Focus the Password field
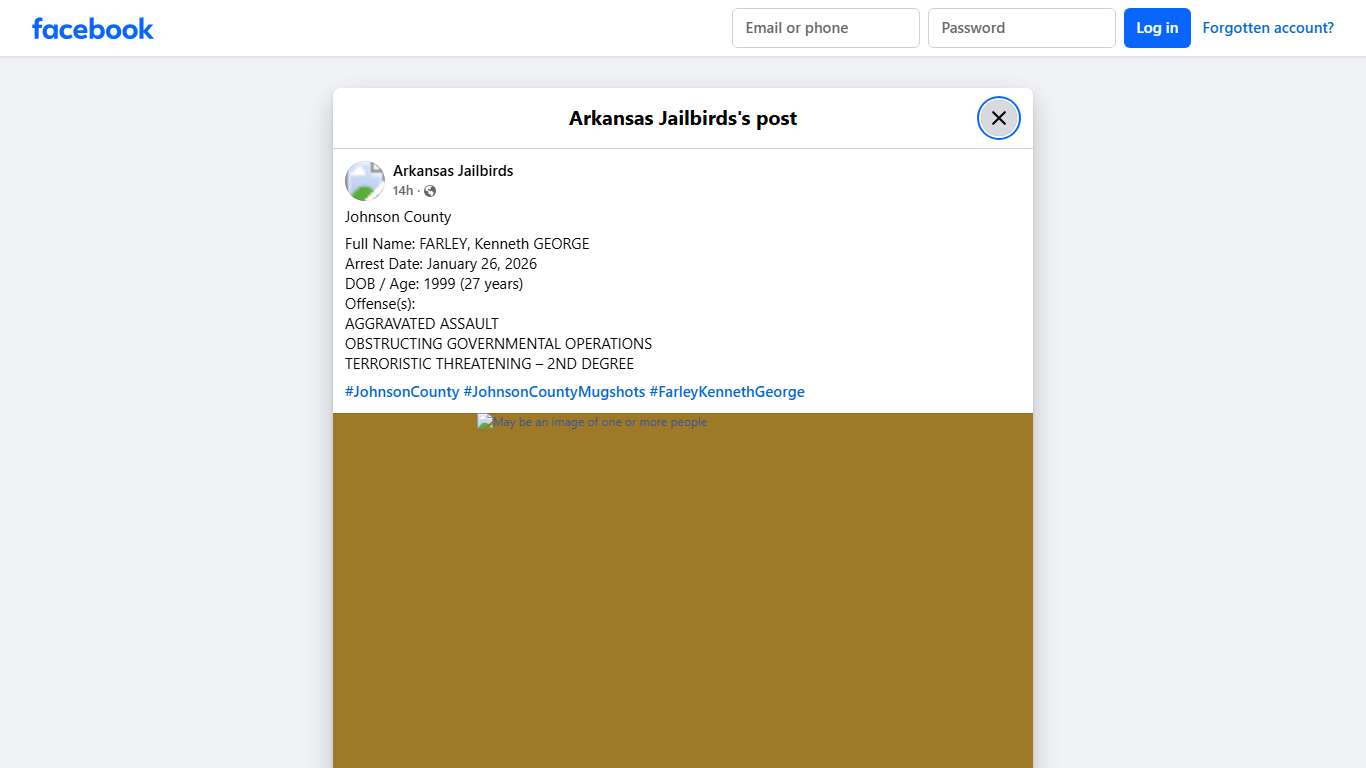 pyautogui.click(x=1021, y=28)
